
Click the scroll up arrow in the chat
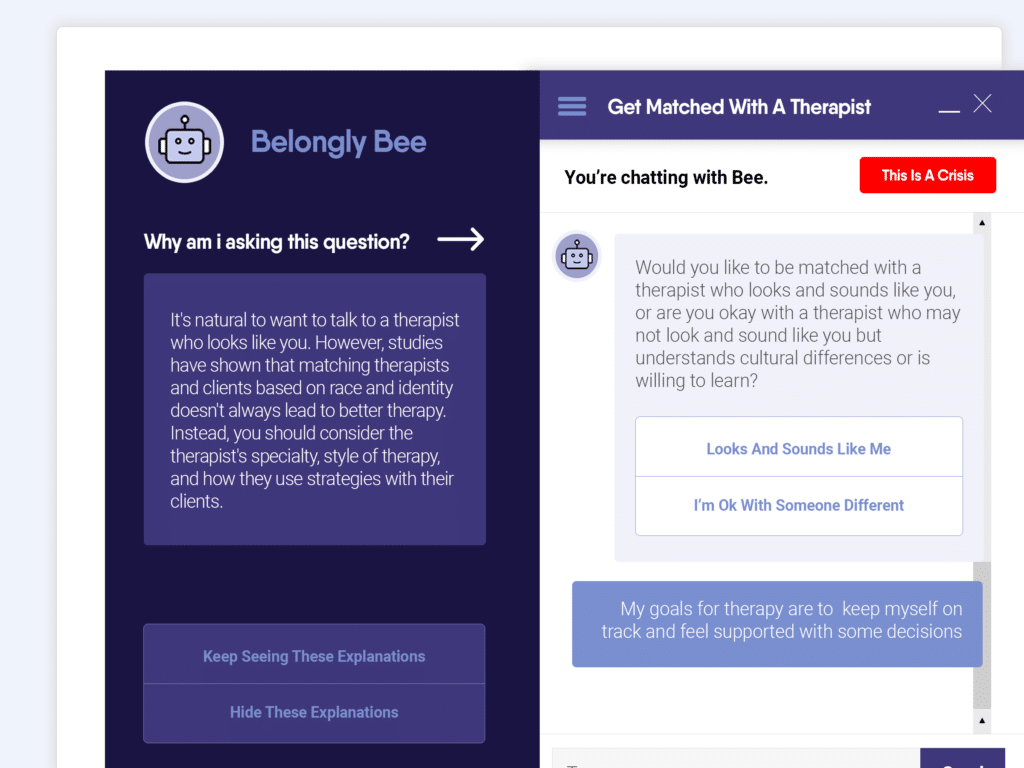point(982,223)
